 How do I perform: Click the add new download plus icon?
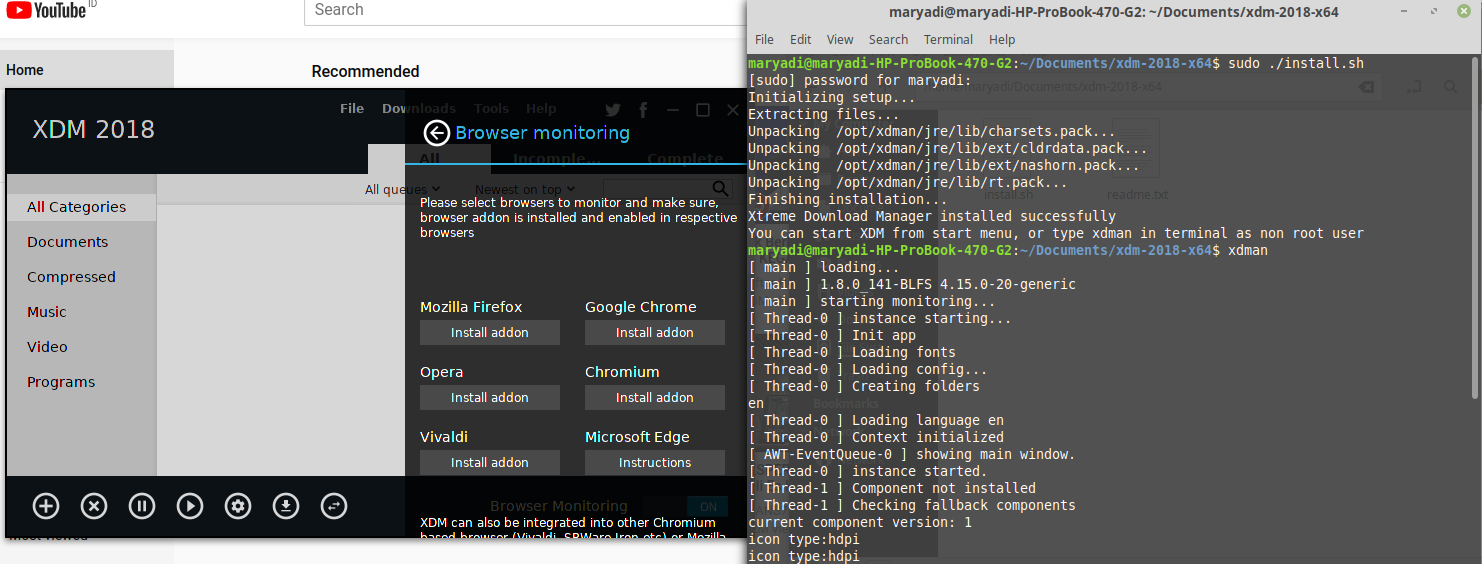point(46,506)
